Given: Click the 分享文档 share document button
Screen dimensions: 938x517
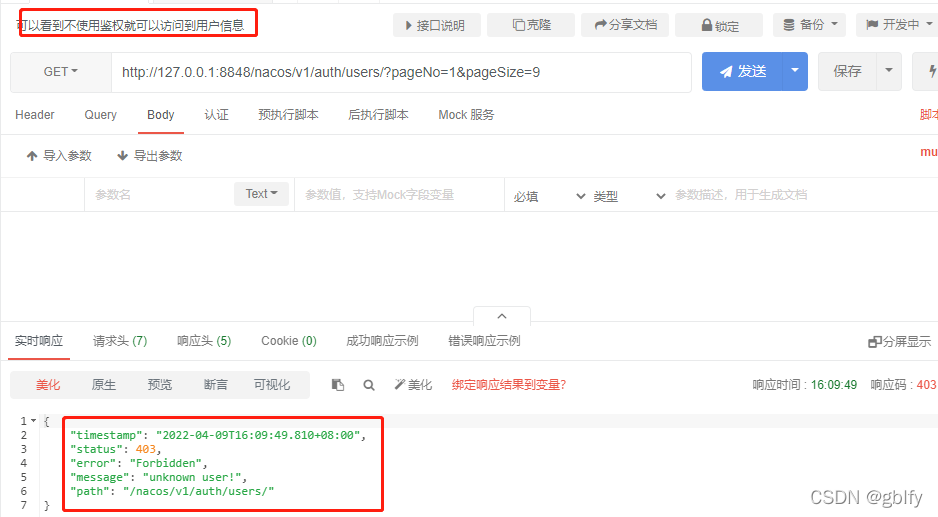Looking at the screenshot, I should 625,25.
